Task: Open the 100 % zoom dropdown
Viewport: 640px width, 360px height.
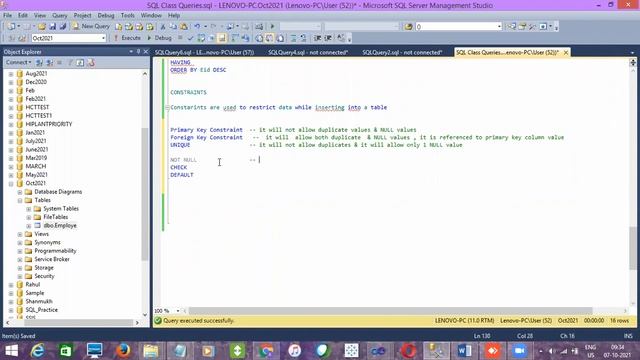Action: pyautogui.click(x=177, y=311)
